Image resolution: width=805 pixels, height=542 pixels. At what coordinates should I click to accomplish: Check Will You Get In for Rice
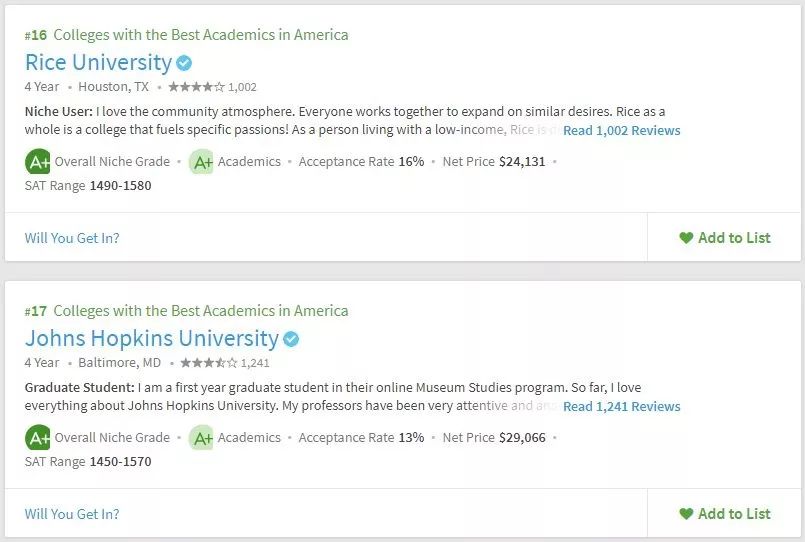pos(72,238)
